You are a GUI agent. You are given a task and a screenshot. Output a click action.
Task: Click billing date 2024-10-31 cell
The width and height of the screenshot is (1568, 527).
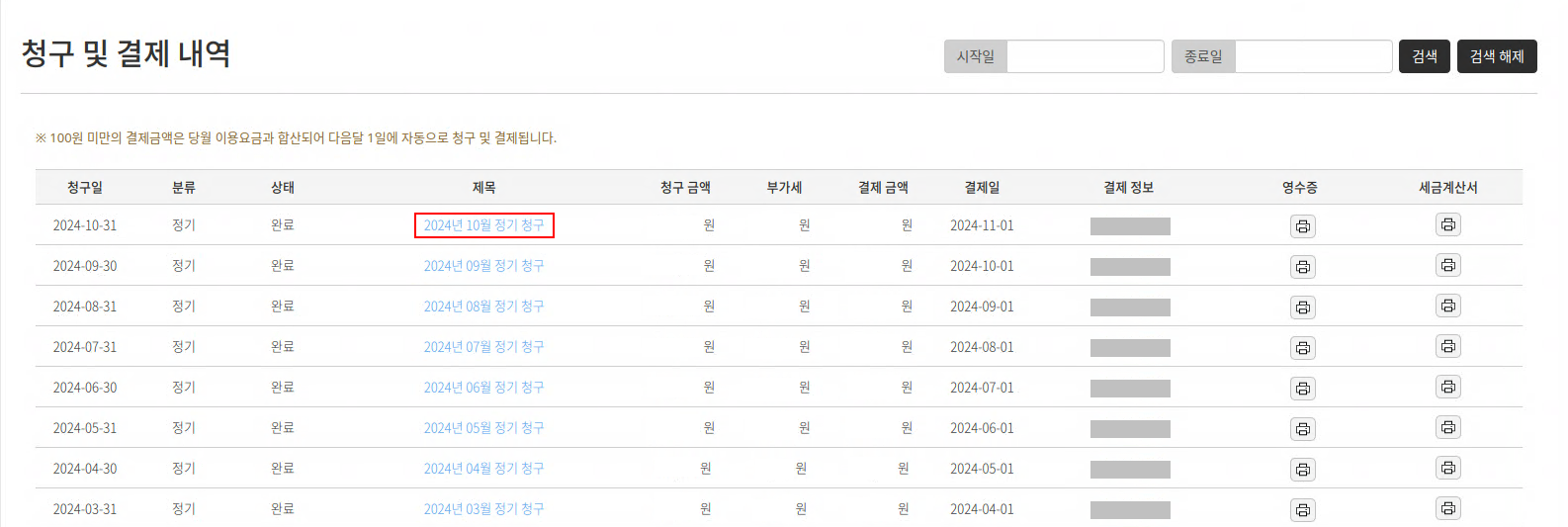(x=85, y=225)
